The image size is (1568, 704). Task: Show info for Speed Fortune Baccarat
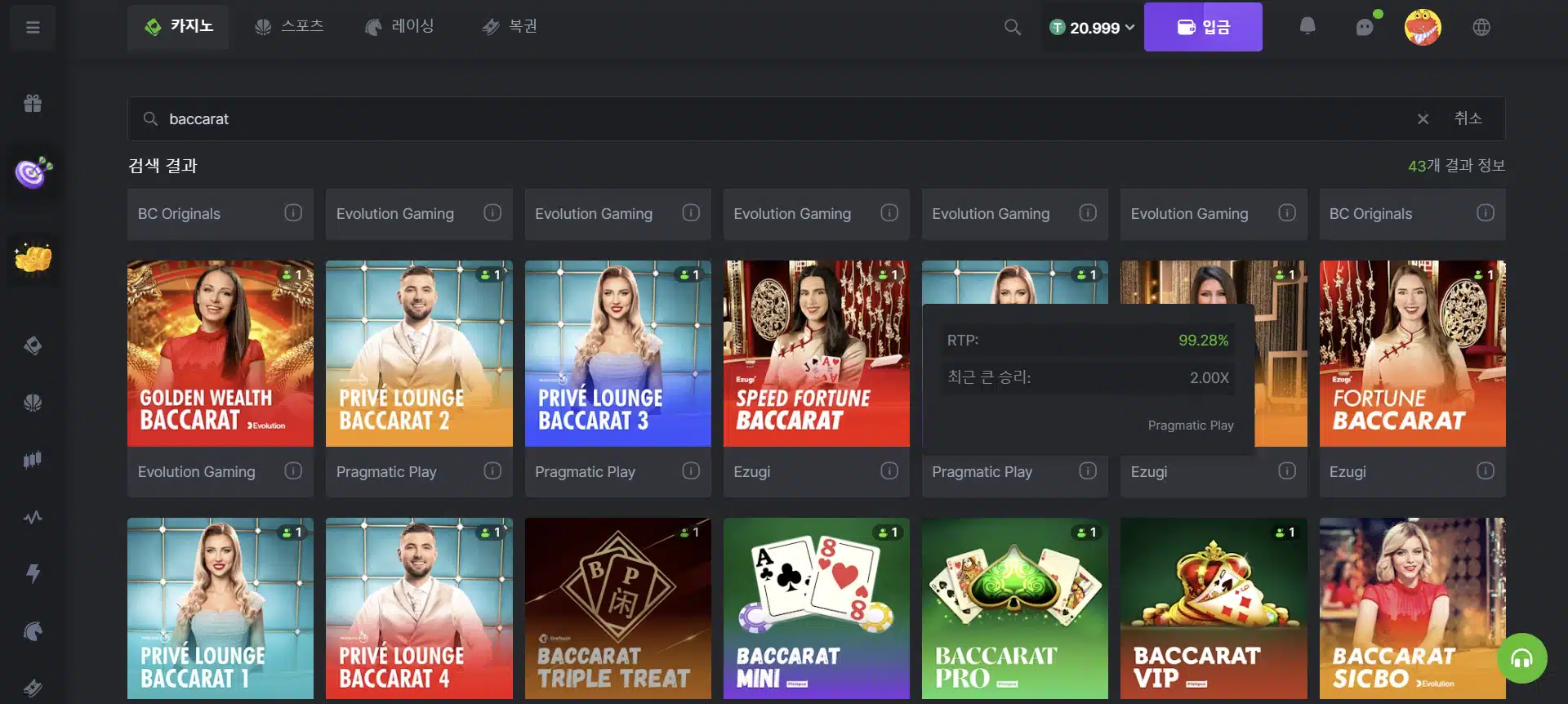(x=889, y=470)
